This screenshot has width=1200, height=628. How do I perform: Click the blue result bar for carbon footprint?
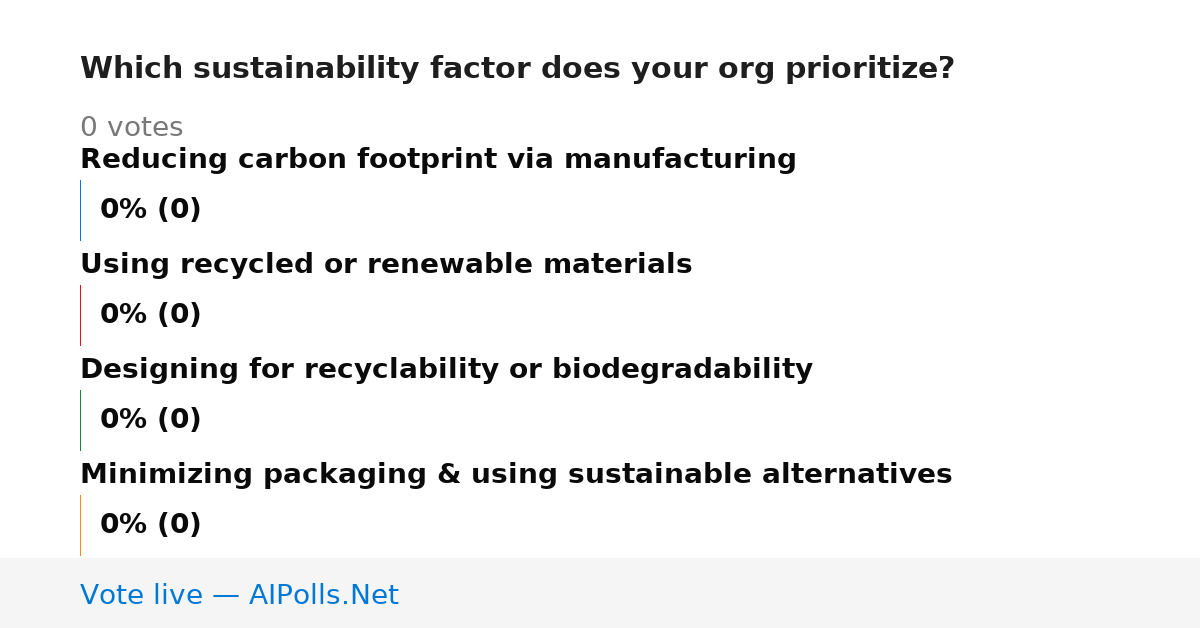80,210
